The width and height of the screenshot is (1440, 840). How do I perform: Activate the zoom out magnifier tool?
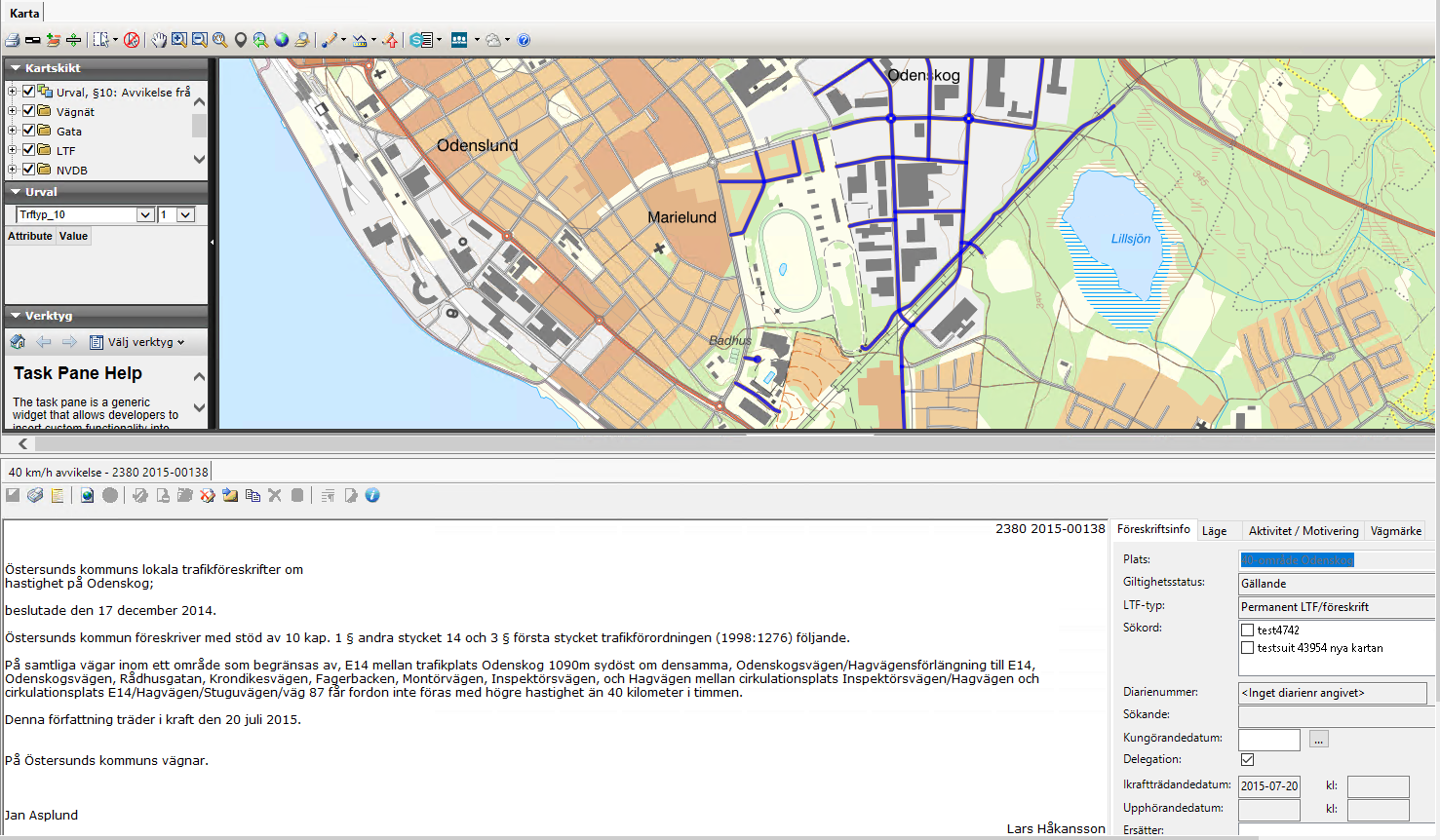coord(200,40)
